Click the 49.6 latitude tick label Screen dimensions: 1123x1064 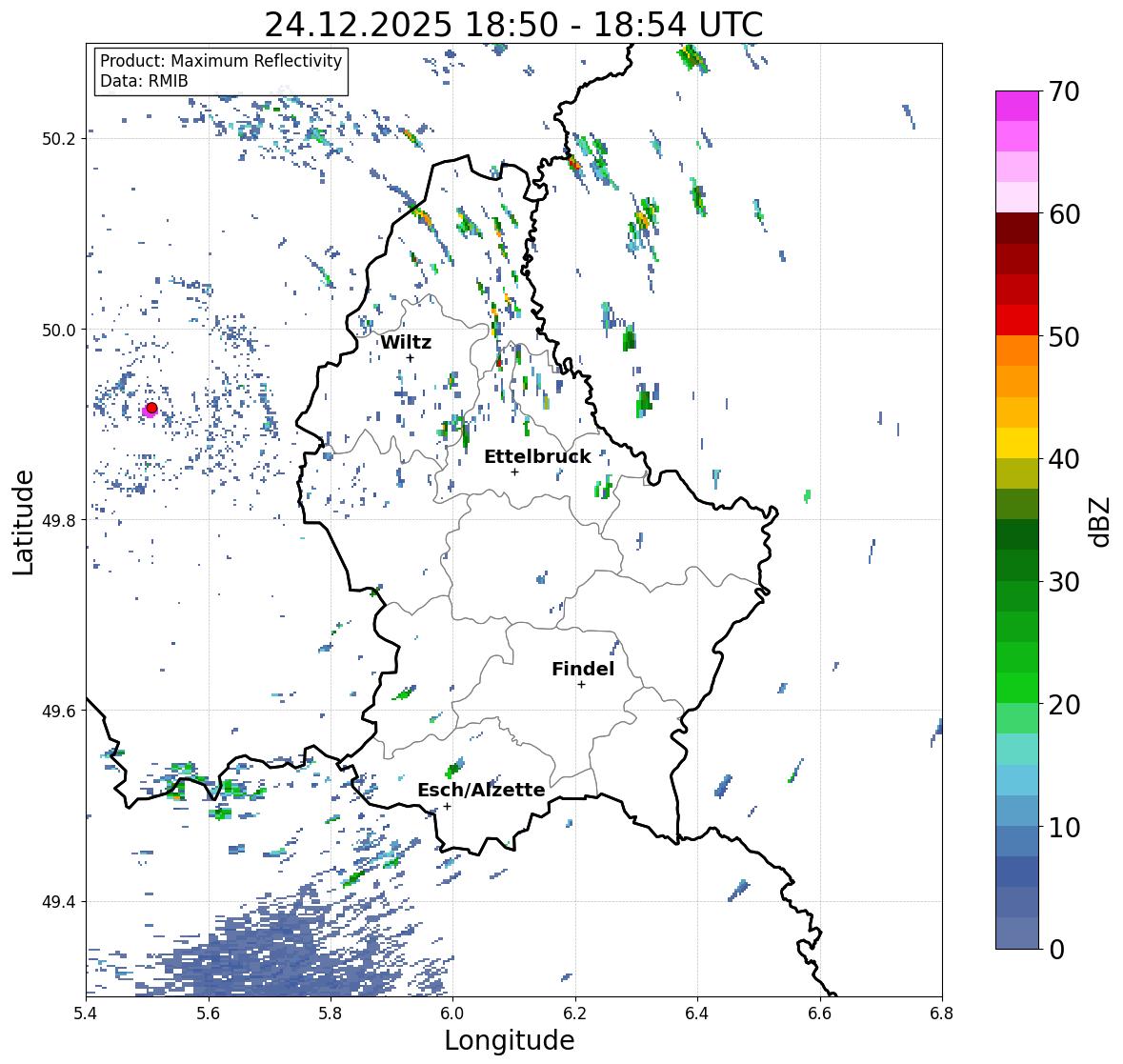pos(59,711)
